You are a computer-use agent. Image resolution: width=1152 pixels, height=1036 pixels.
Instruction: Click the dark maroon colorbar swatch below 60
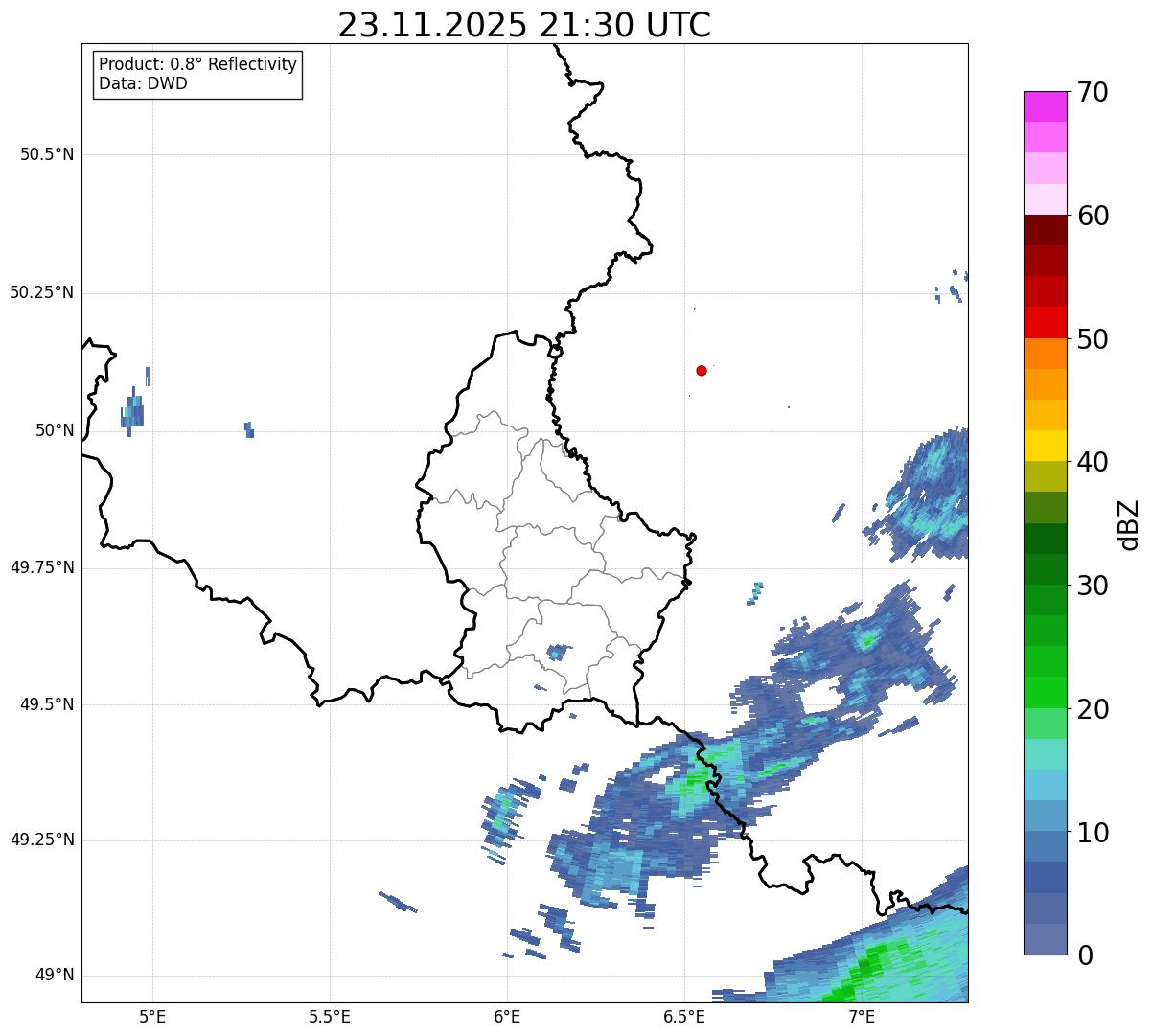click(x=1045, y=230)
